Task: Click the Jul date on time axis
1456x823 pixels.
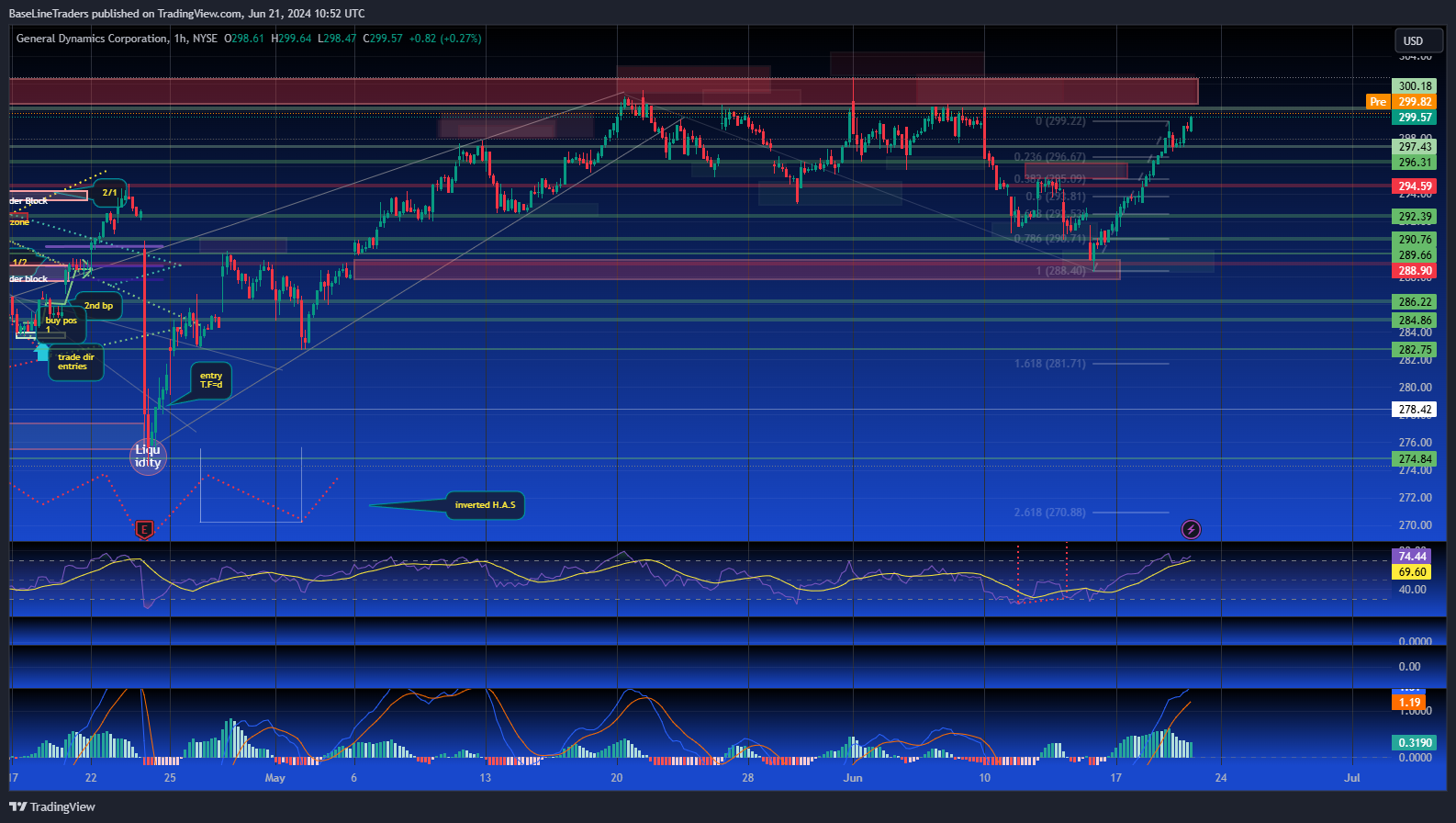Action: click(1351, 778)
